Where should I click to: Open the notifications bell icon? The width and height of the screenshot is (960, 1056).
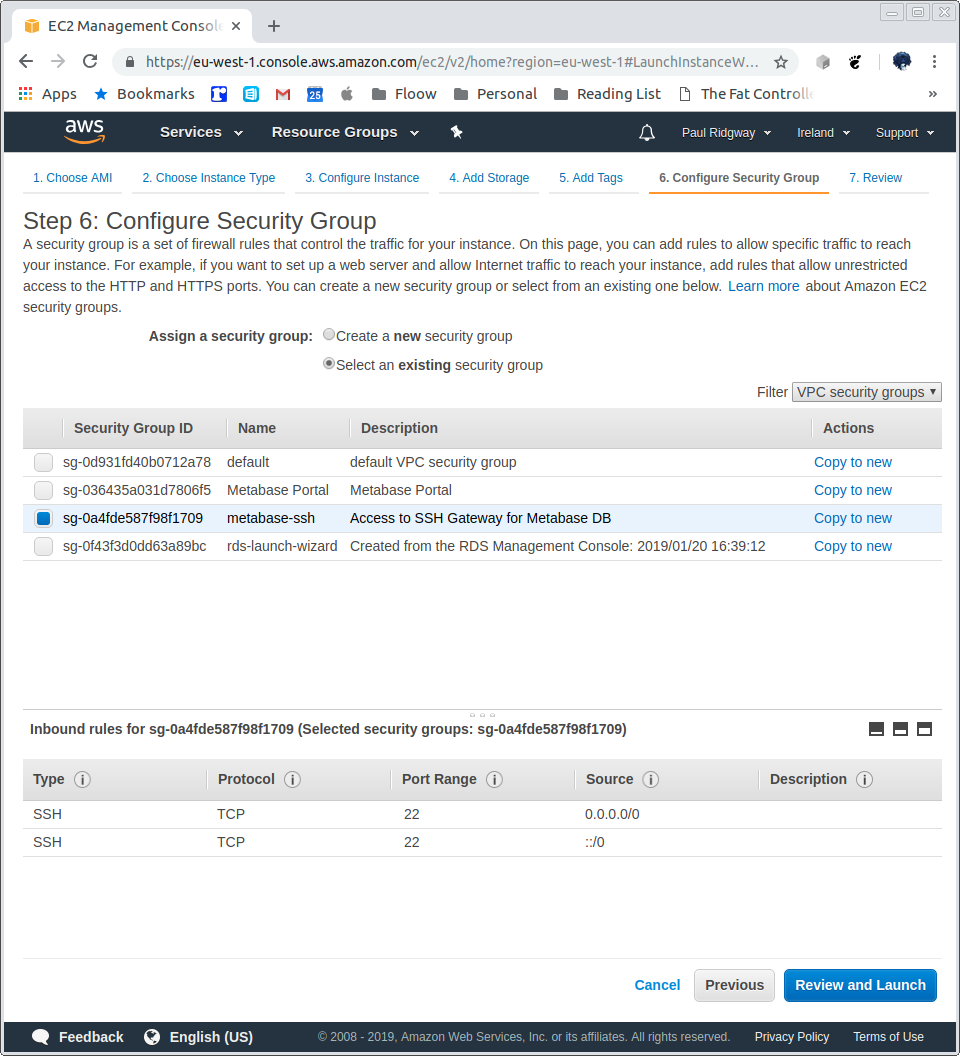tap(647, 133)
